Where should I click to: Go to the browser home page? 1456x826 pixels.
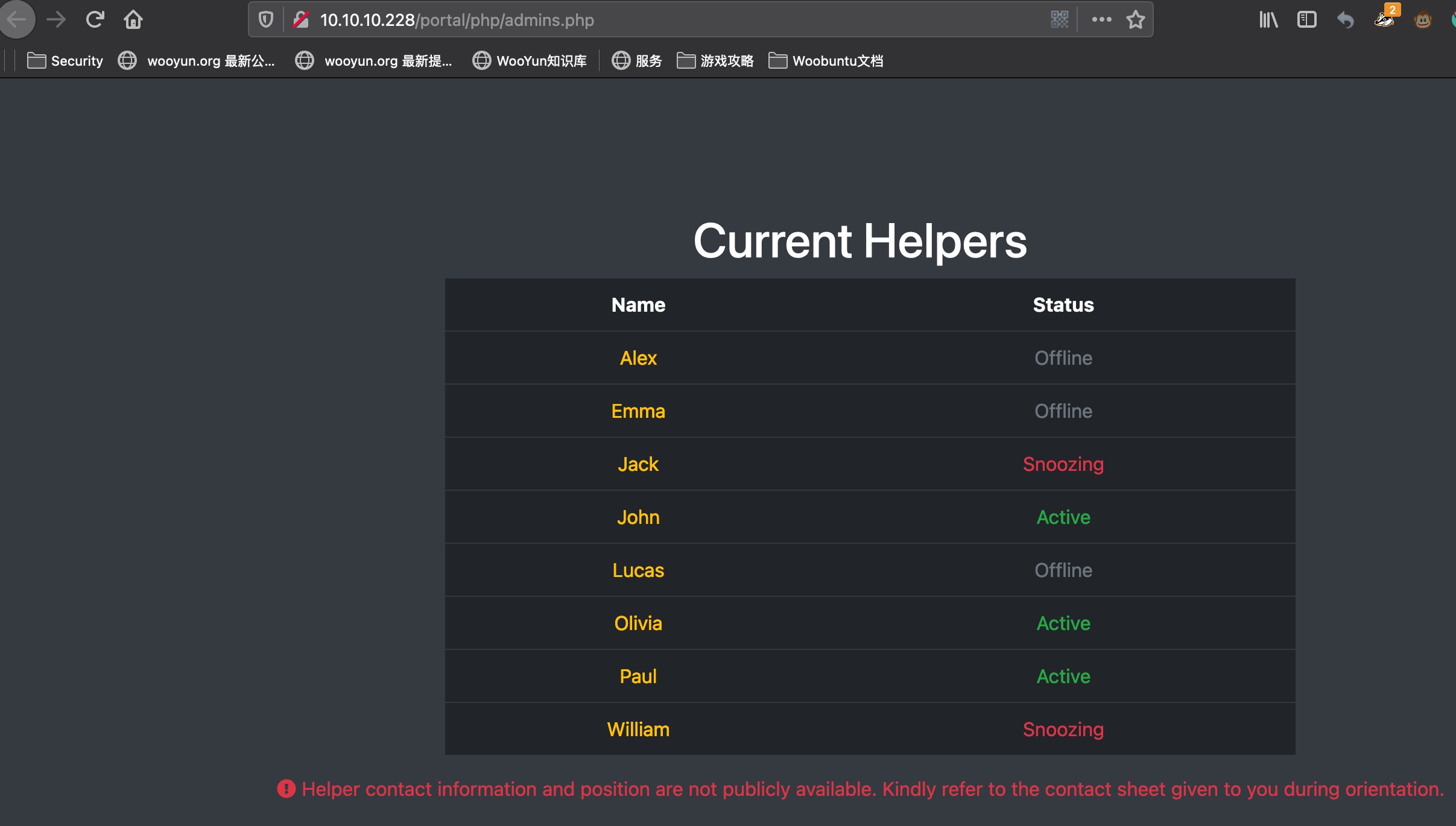tap(133, 20)
